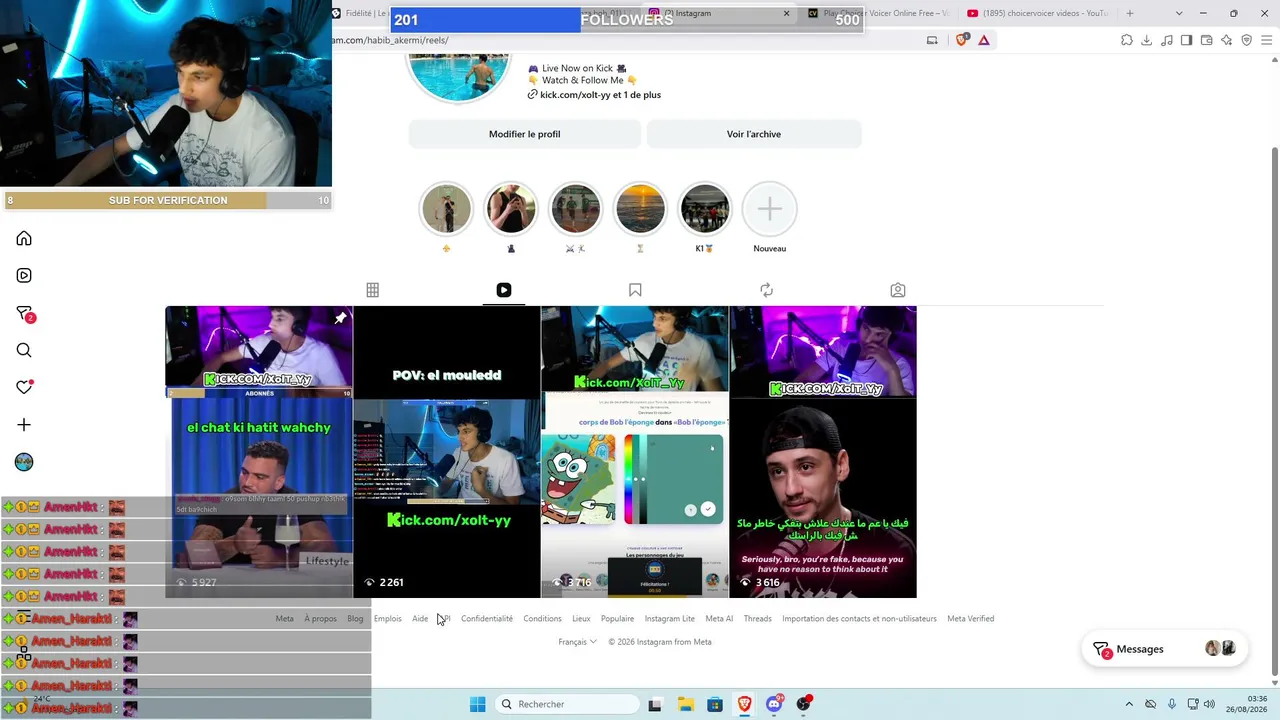Open the Confidentialité footer link
Image resolution: width=1280 pixels, height=720 pixels.
(487, 619)
